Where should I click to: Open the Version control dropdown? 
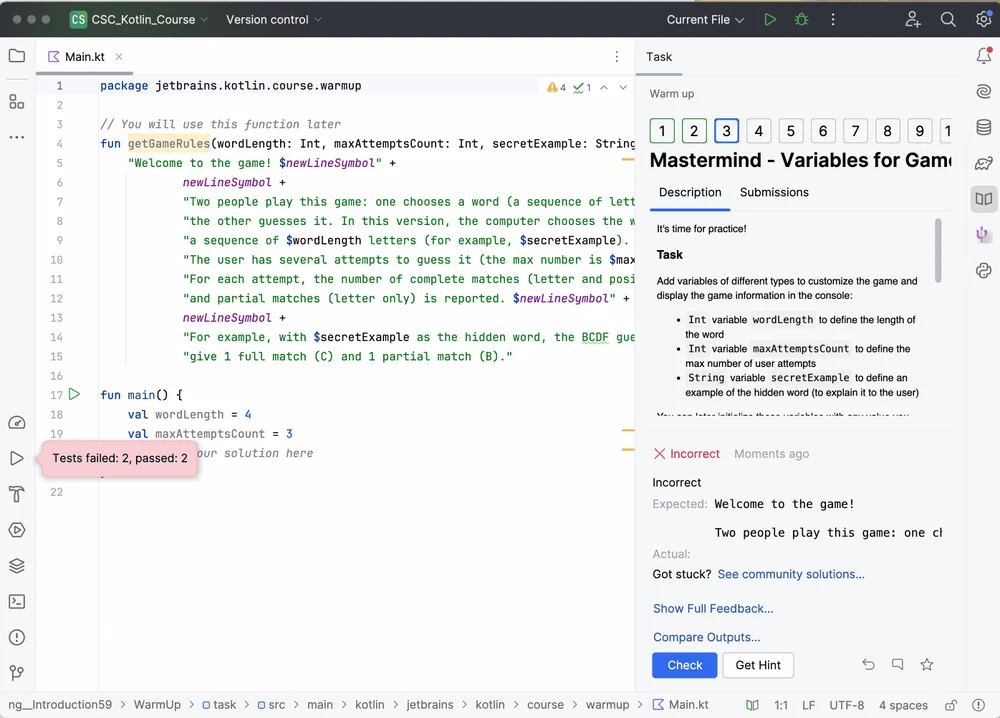274,20
